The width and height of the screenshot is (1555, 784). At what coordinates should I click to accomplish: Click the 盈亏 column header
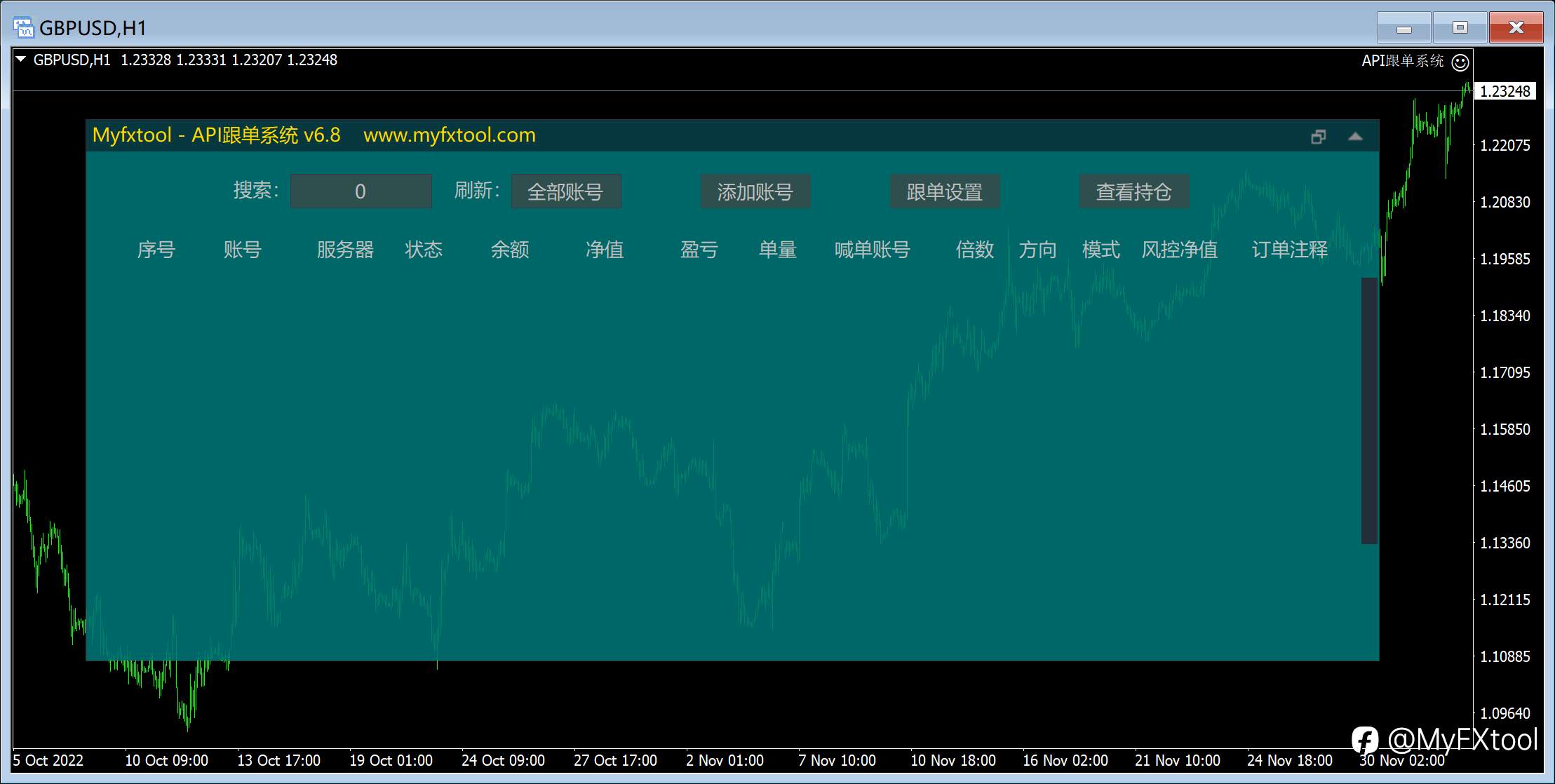[699, 250]
